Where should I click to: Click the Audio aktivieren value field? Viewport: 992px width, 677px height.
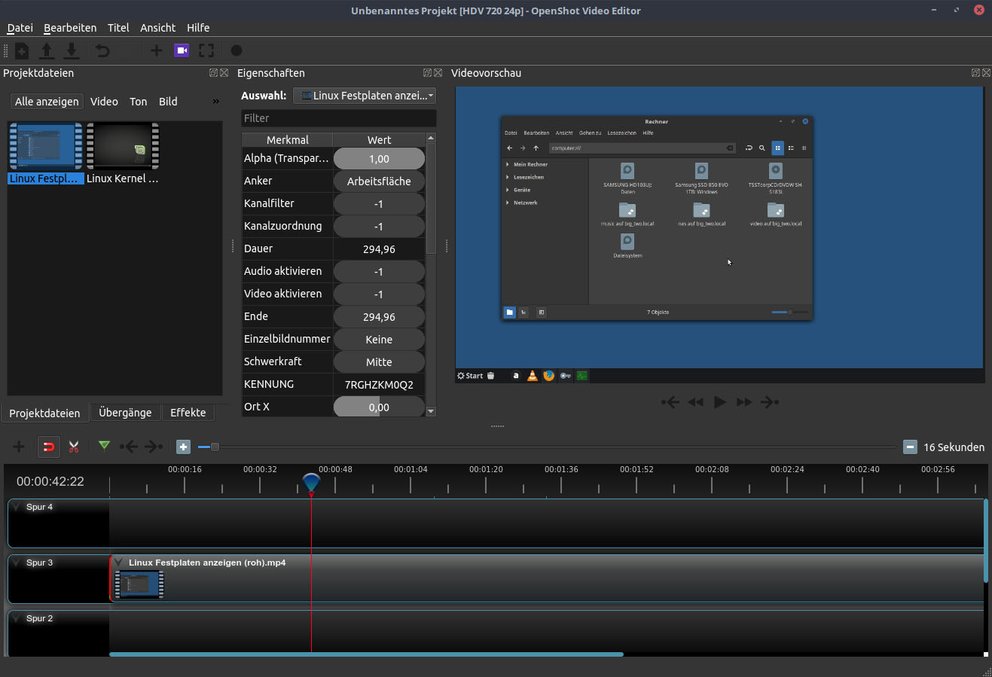point(379,272)
